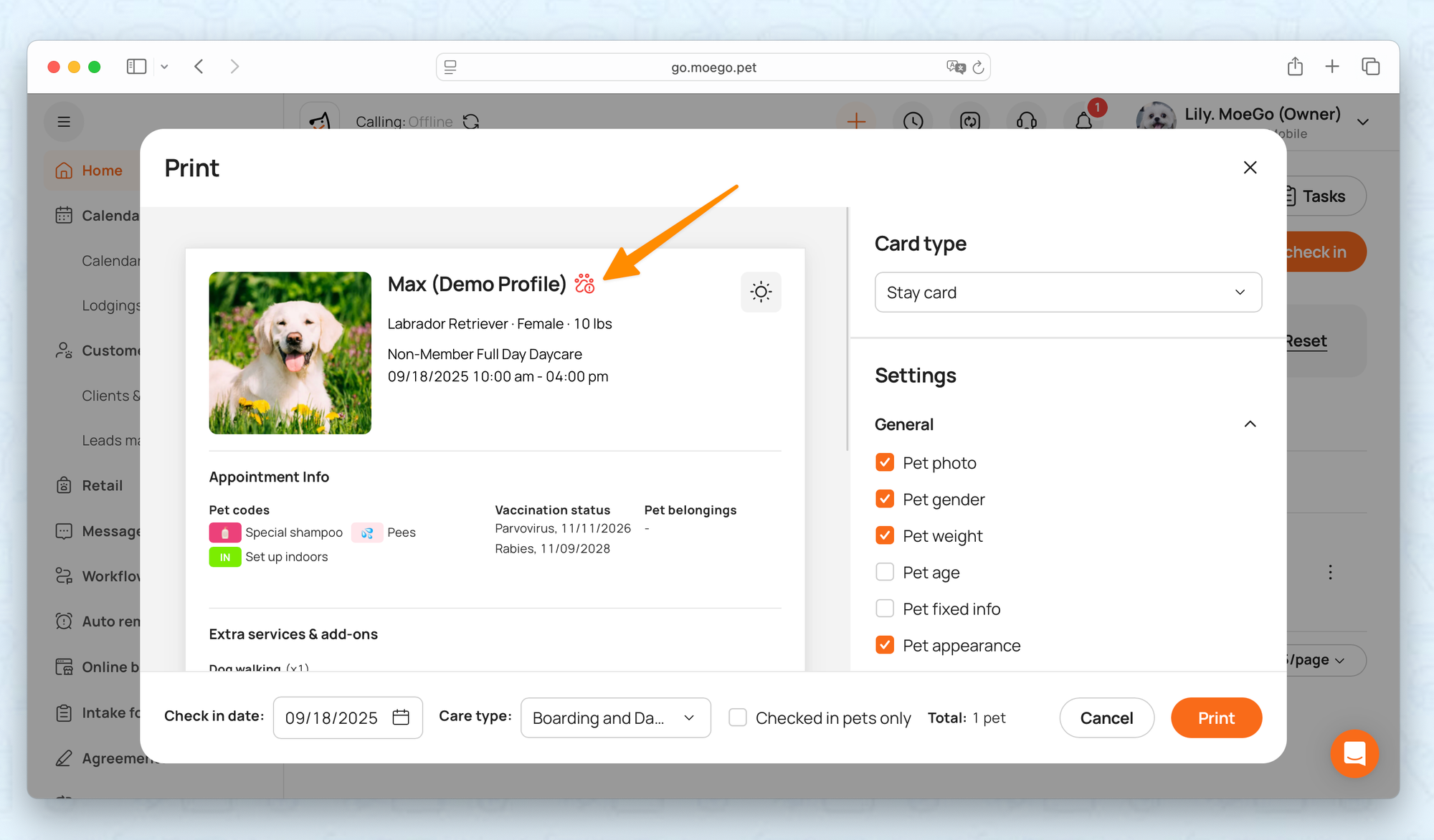Open the orange chat support bubble
Viewport: 1434px width, 840px height.
pyautogui.click(x=1354, y=753)
